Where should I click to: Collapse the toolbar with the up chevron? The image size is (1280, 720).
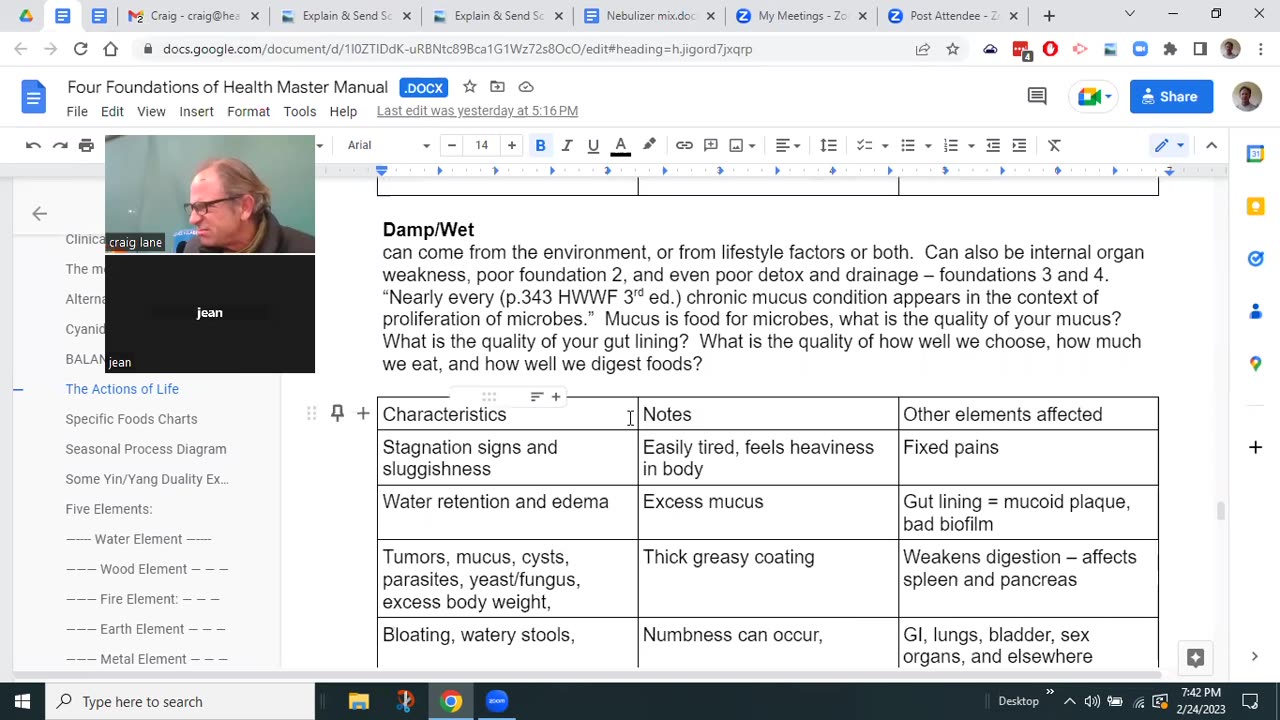[x=1211, y=146]
